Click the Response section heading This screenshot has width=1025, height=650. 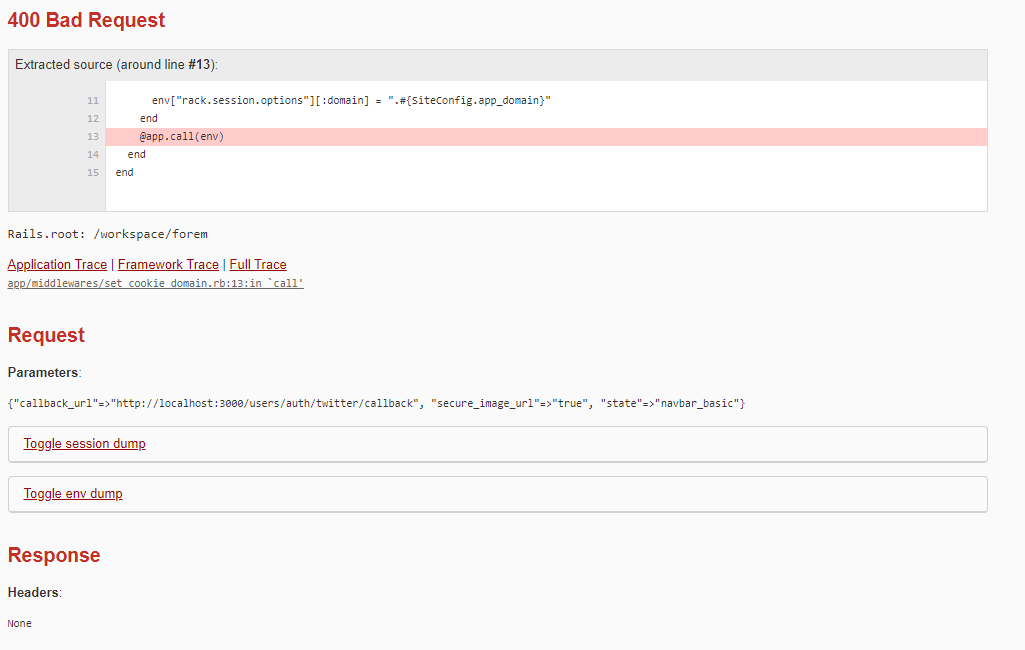[54, 555]
